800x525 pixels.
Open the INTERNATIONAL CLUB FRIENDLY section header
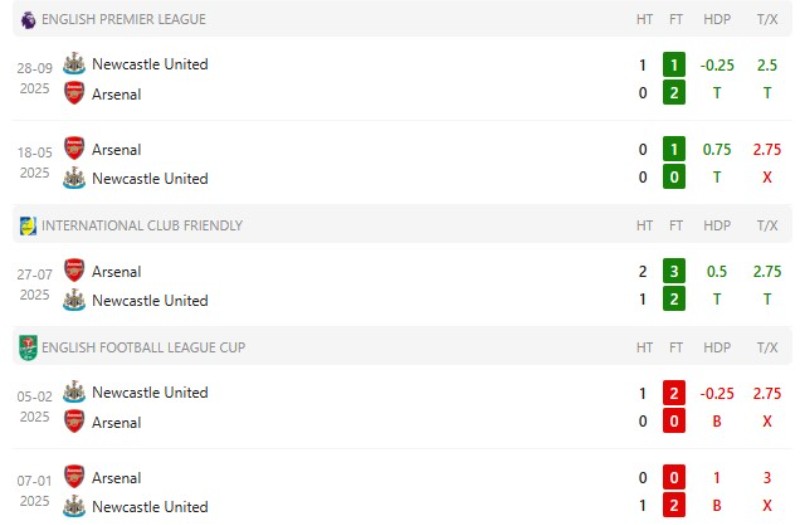[x=142, y=226]
